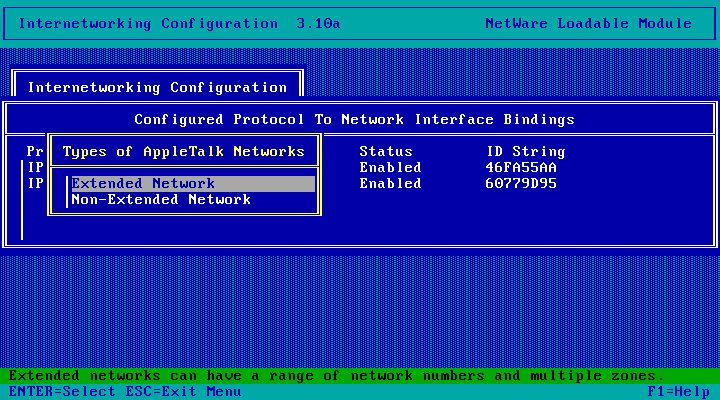Screen dimensions: 720x400
Task: Click the NetWare Loadable Module header text
Action: pyautogui.click(x=588, y=23)
